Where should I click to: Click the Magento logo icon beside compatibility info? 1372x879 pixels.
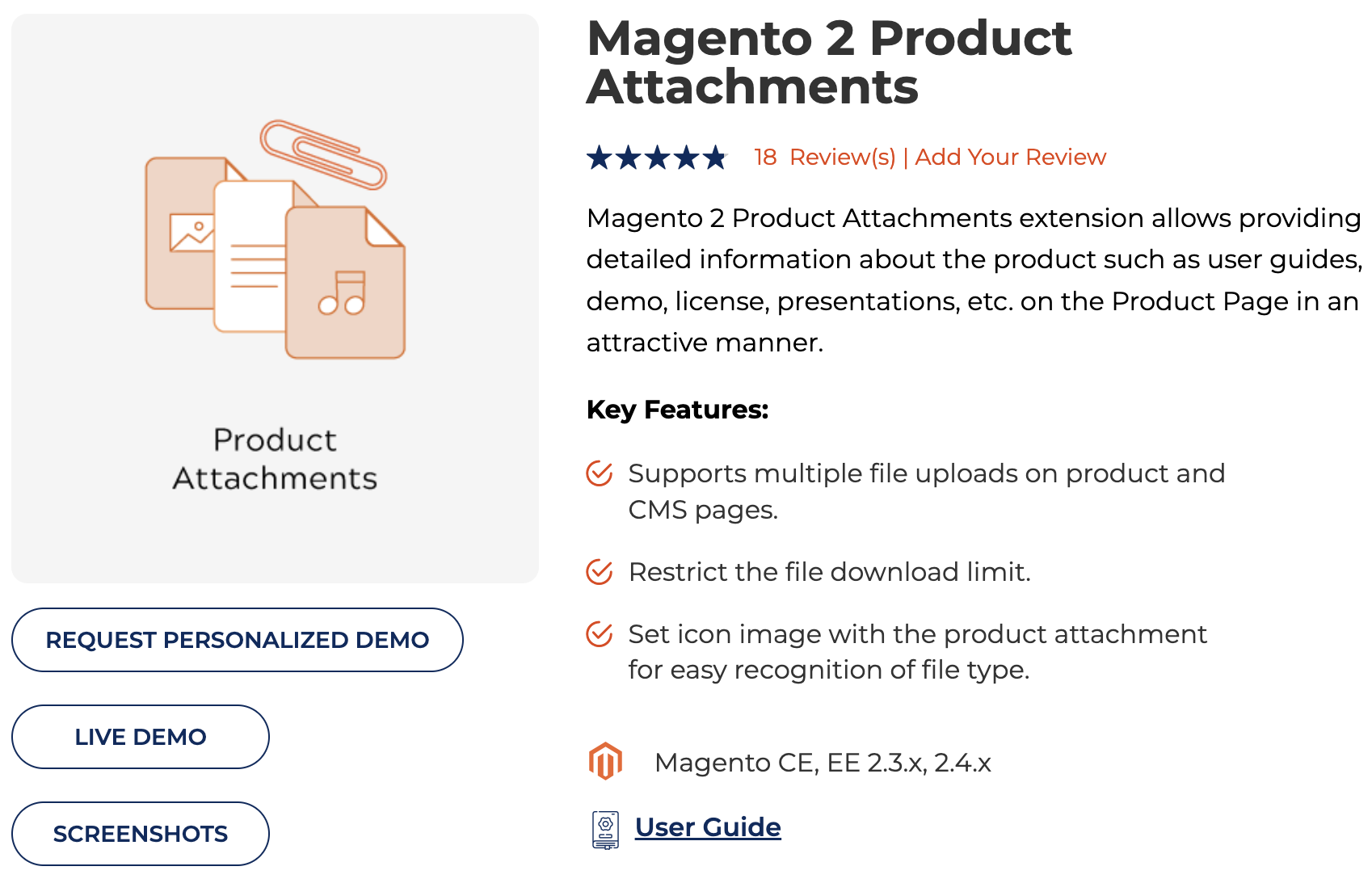(x=604, y=760)
